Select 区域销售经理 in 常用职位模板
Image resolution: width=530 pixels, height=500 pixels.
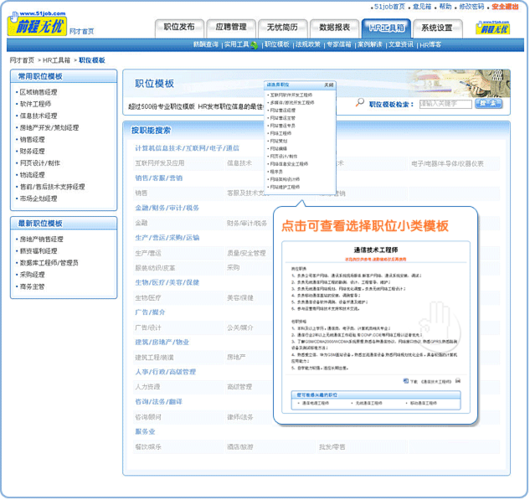38,92
